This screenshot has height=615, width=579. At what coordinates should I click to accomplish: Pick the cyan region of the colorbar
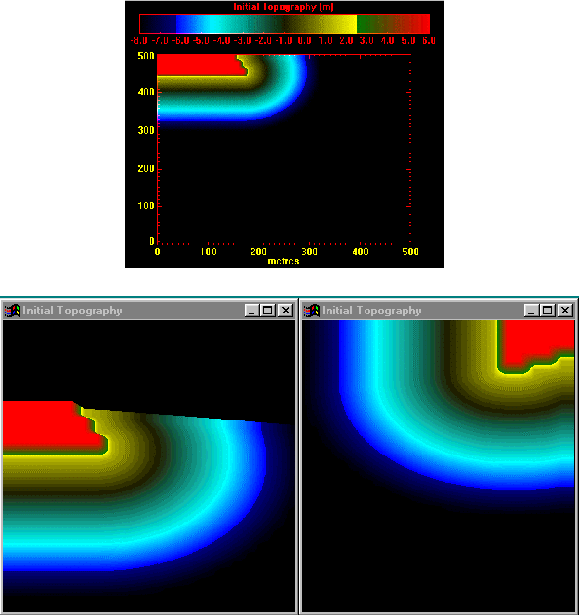tap(210, 24)
